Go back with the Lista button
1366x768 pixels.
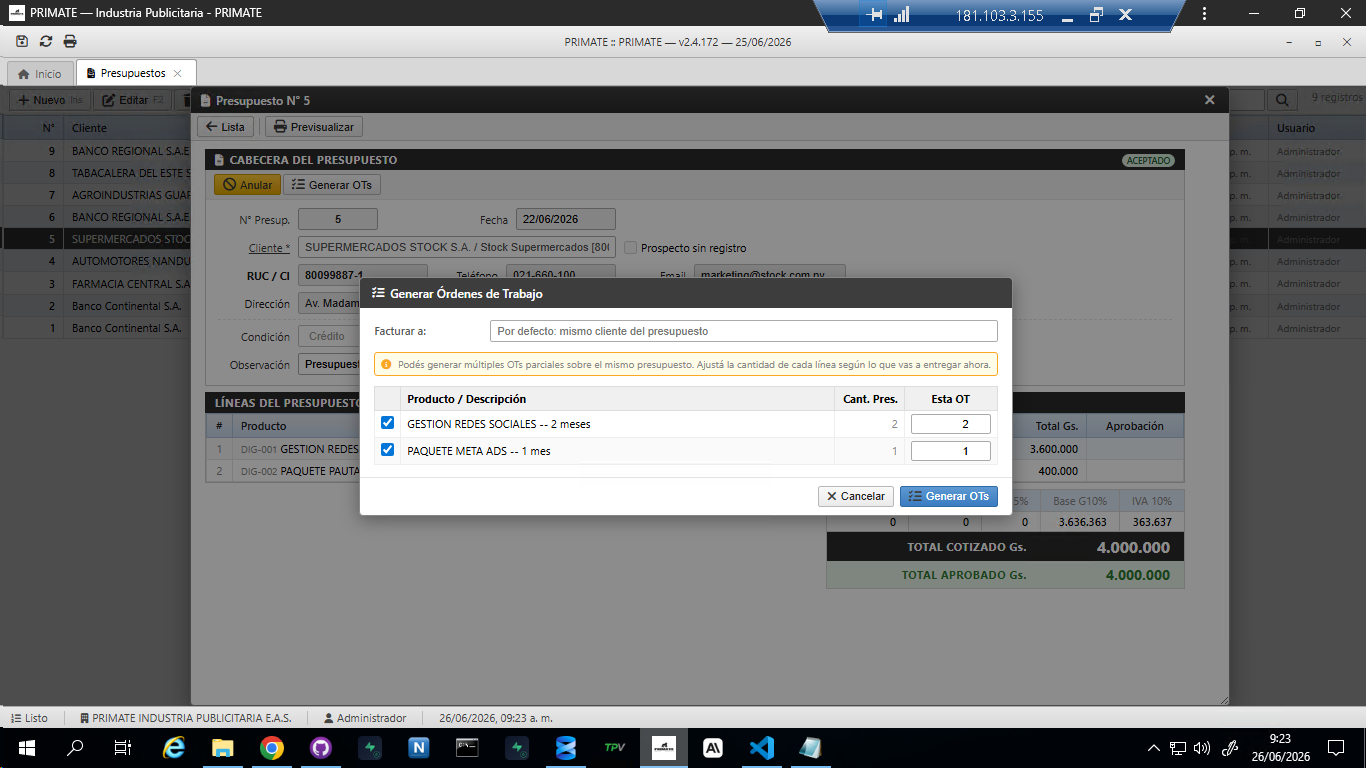[x=225, y=127]
